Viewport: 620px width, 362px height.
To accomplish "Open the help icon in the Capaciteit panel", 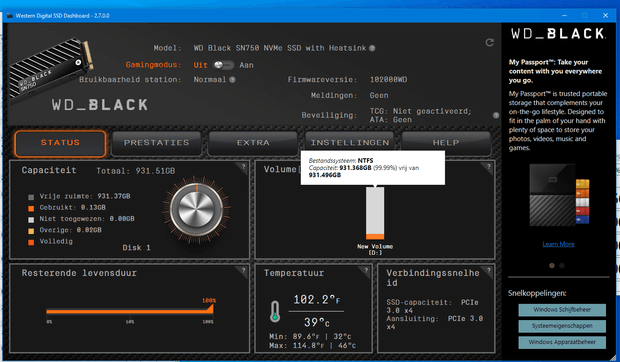I will click(x=244, y=167).
